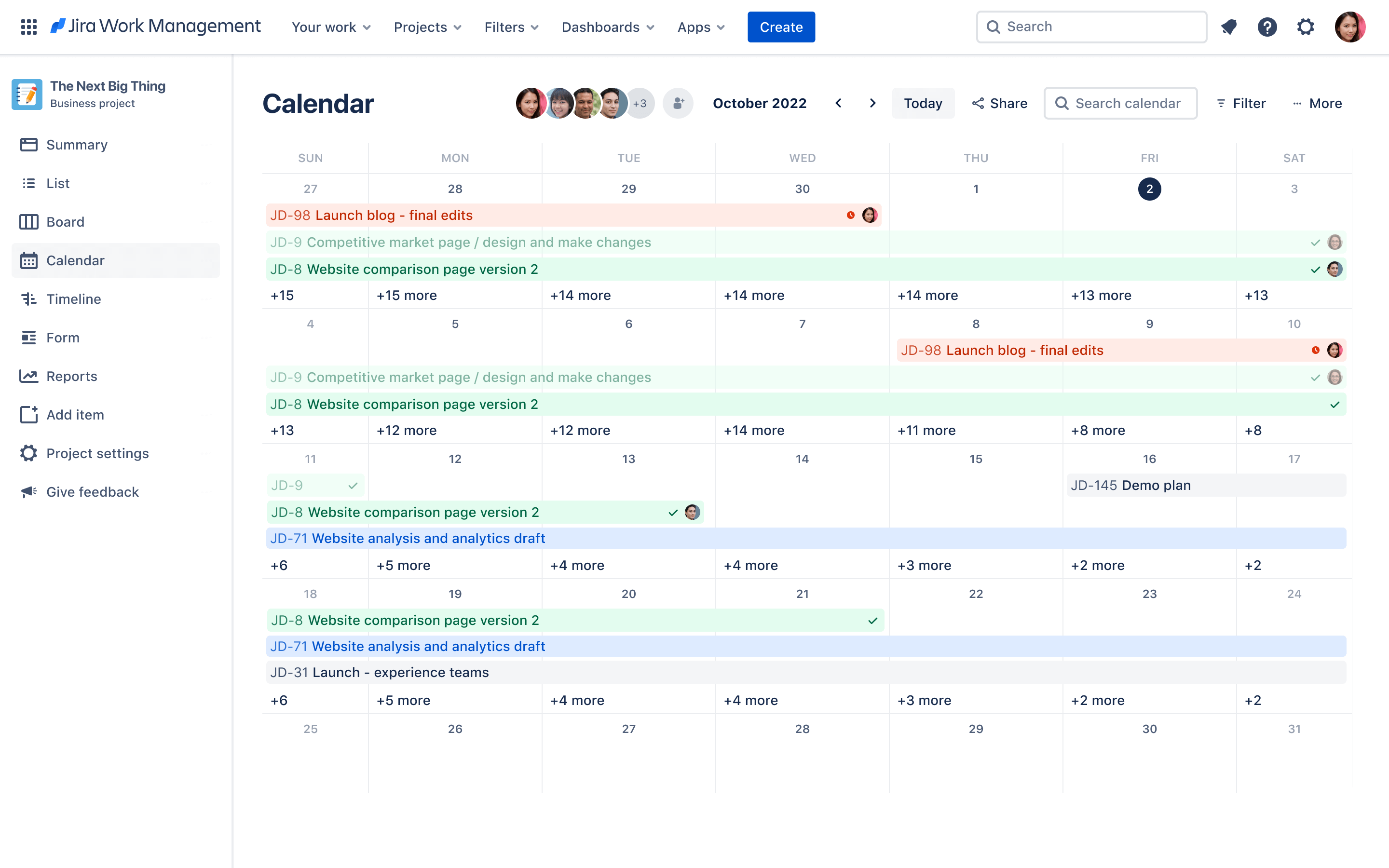
Task: Click the add people icon beside the avatars
Action: coord(678,103)
